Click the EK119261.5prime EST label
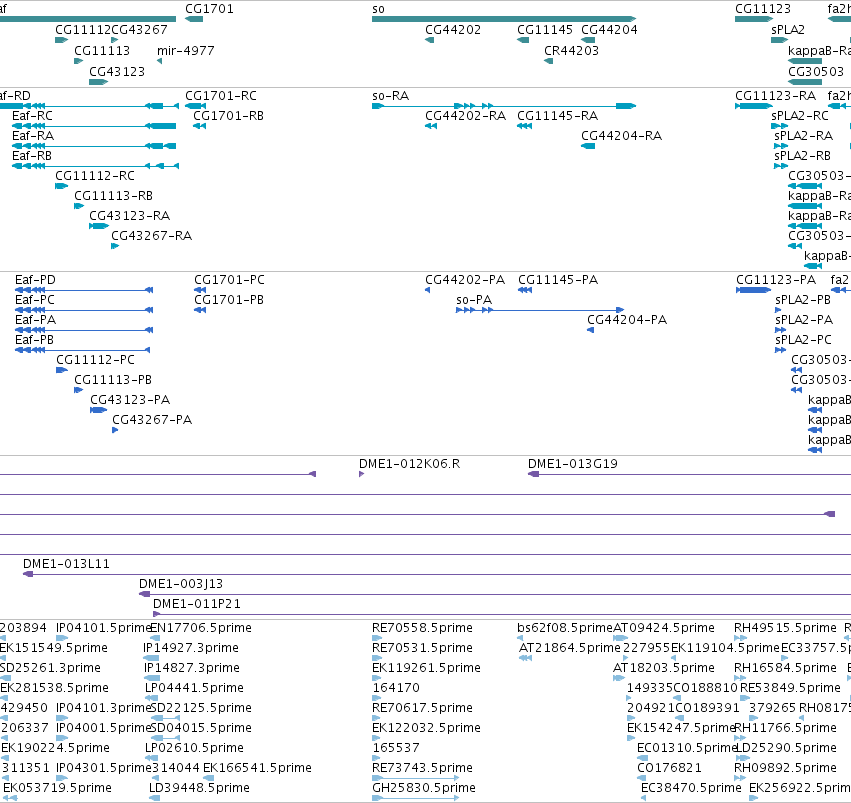 pyautogui.click(x=426, y=668)
